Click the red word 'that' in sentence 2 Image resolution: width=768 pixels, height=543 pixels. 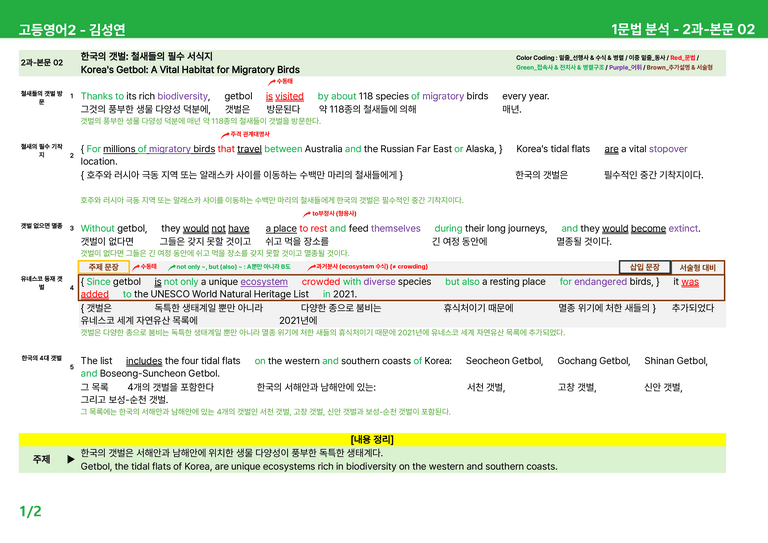tap(226, 149)
